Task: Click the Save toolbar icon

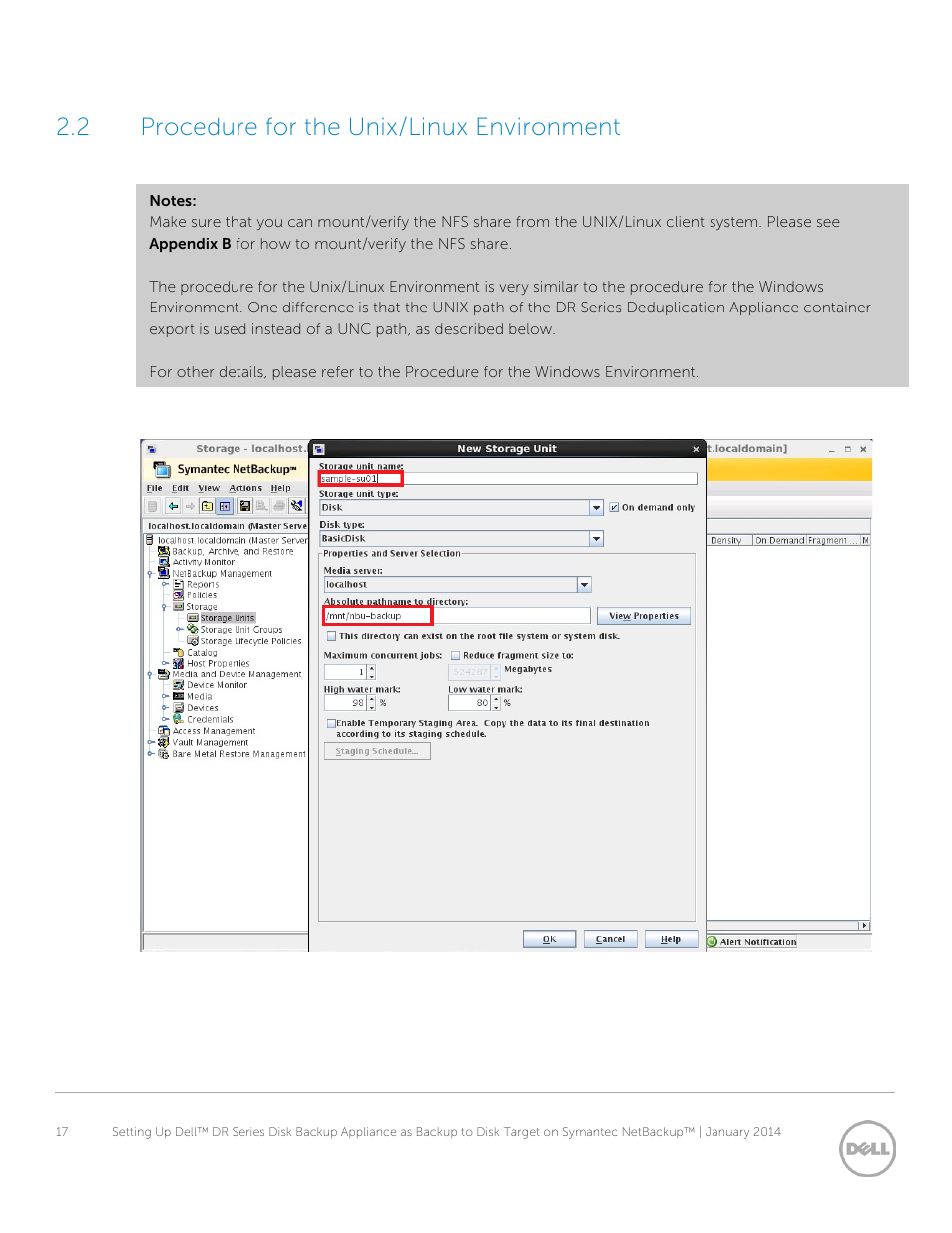Action: pos(244,506)
